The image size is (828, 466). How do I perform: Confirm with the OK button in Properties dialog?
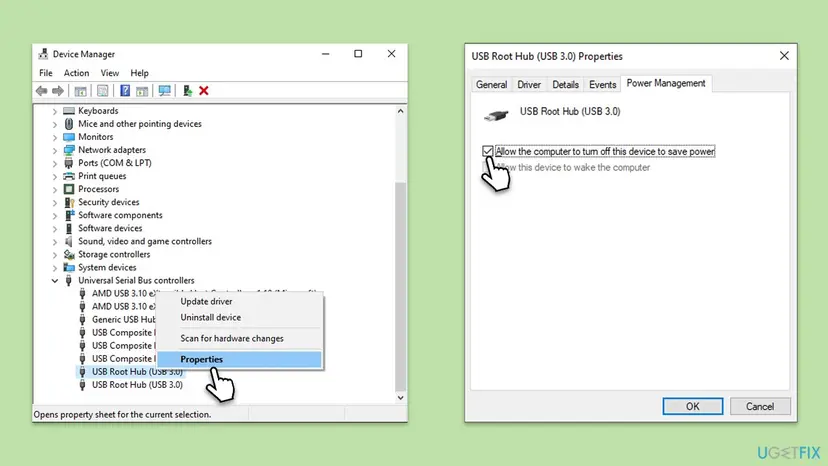click(x=692, y=406)
